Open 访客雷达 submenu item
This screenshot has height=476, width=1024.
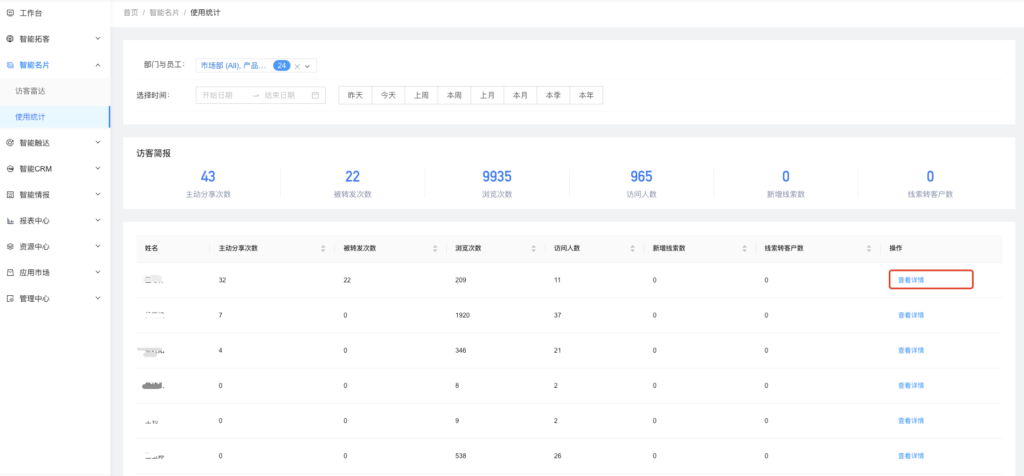[30, 91]
